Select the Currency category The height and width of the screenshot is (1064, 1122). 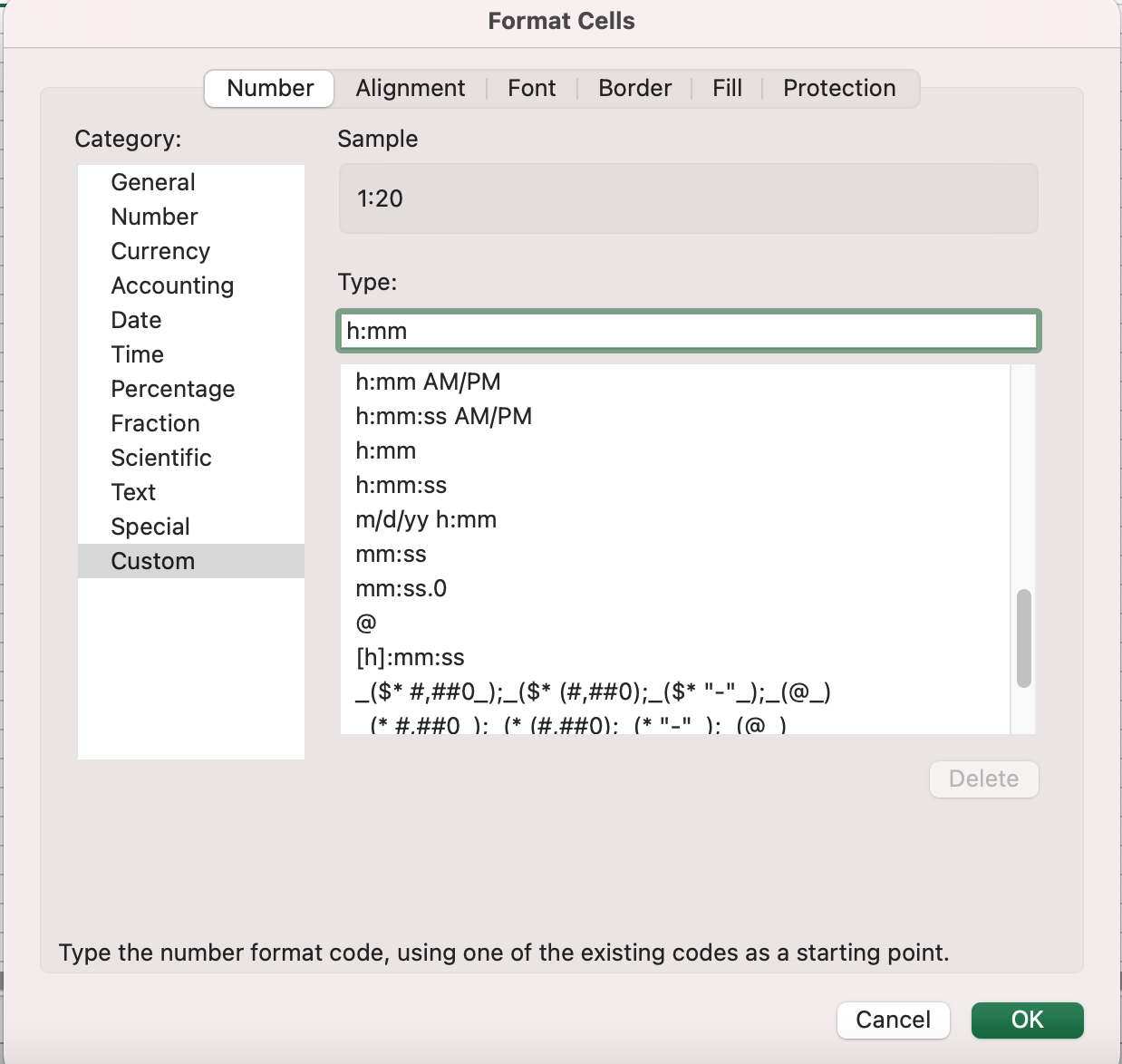click(191, 251)
